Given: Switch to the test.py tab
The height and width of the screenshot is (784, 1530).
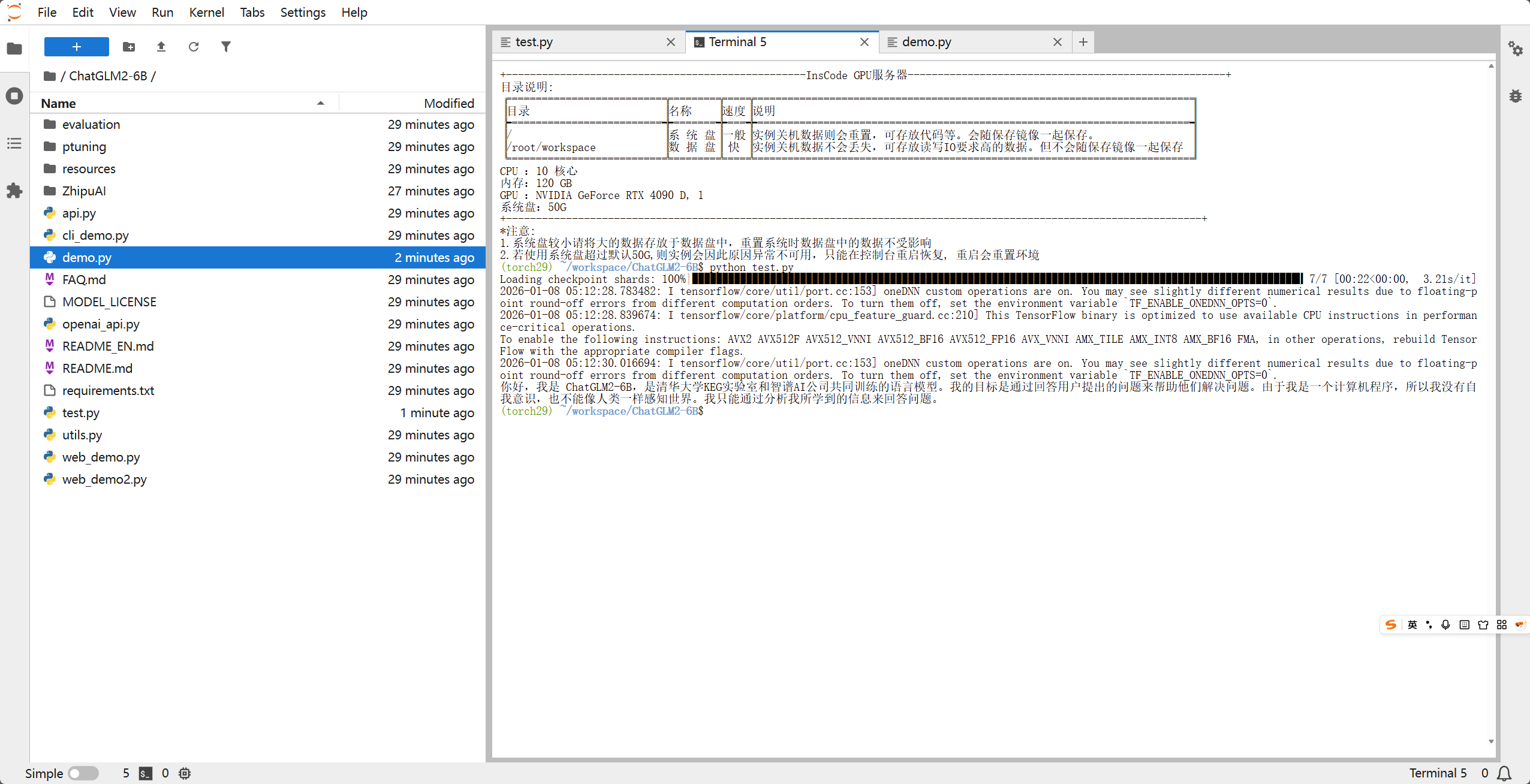Looking at the screenshot, I should [x=534, y=42].
